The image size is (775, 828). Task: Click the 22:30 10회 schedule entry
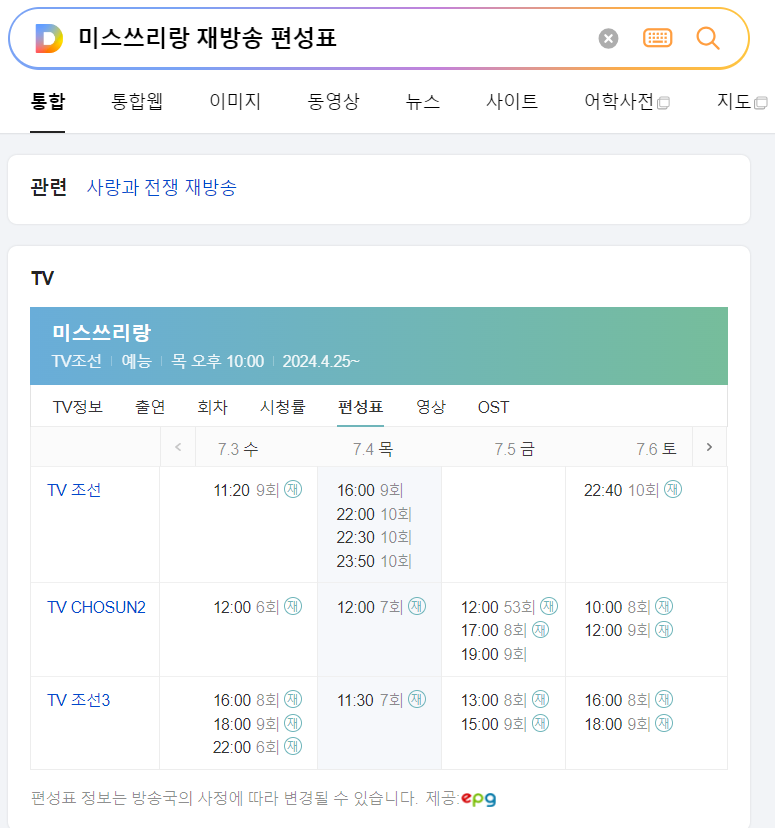[374, 538]
